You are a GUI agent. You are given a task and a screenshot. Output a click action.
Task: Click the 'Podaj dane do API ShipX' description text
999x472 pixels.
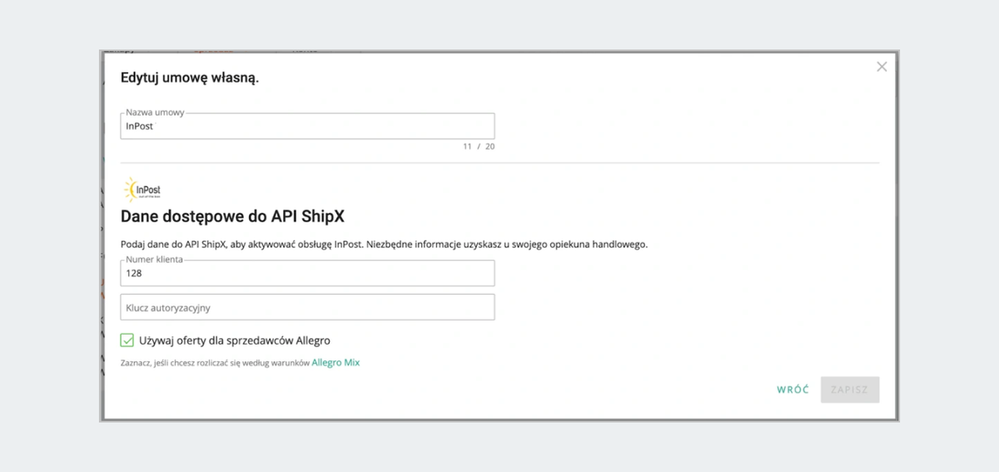click(384, 244)
